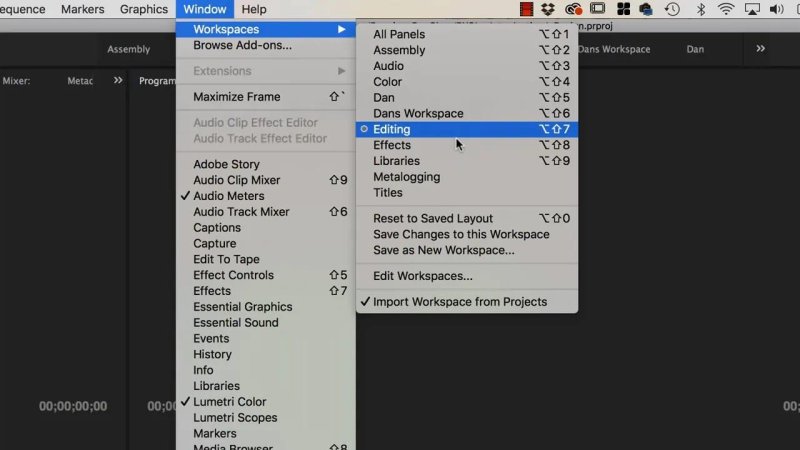Open Audio Clip Mixer panel
The width and height of the screenshot is (800, 450).
(x=265, y=180)
